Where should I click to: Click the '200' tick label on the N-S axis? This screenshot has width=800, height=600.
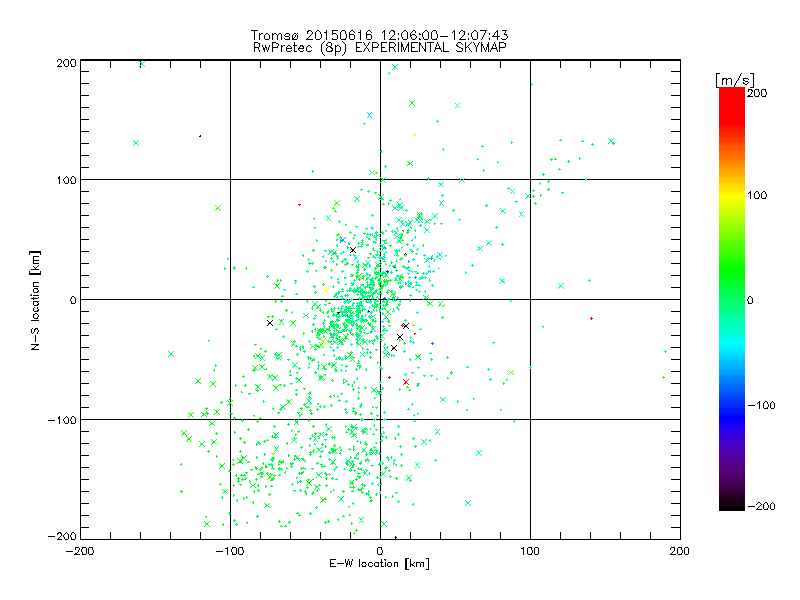pyautogui.click(x=66, y=63)
